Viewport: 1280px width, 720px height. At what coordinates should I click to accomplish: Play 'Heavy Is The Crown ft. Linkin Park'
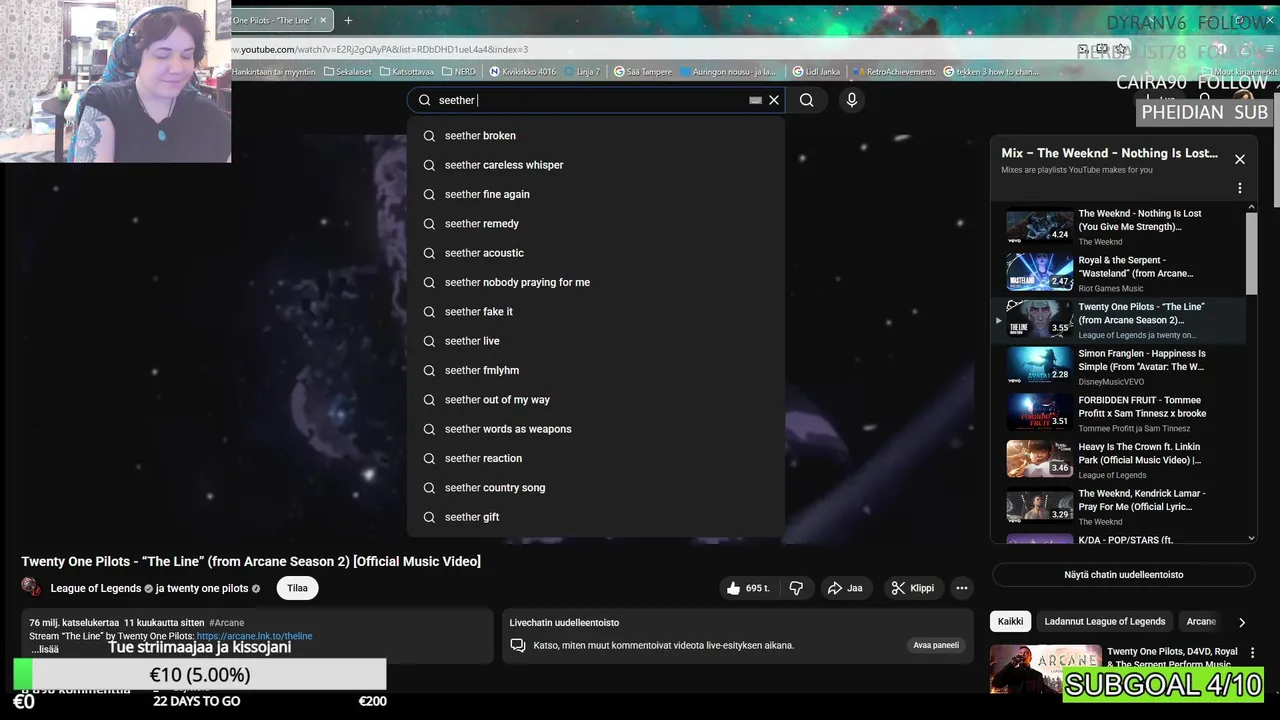pos(1118,460)
